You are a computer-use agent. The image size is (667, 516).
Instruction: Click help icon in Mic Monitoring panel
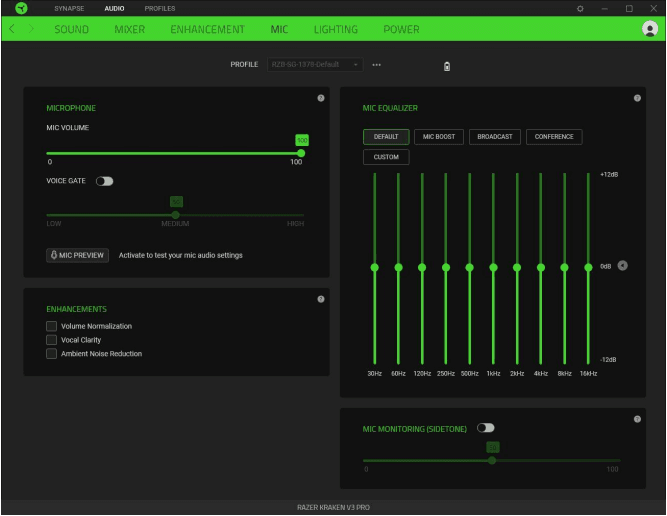[x=637, y=419]
